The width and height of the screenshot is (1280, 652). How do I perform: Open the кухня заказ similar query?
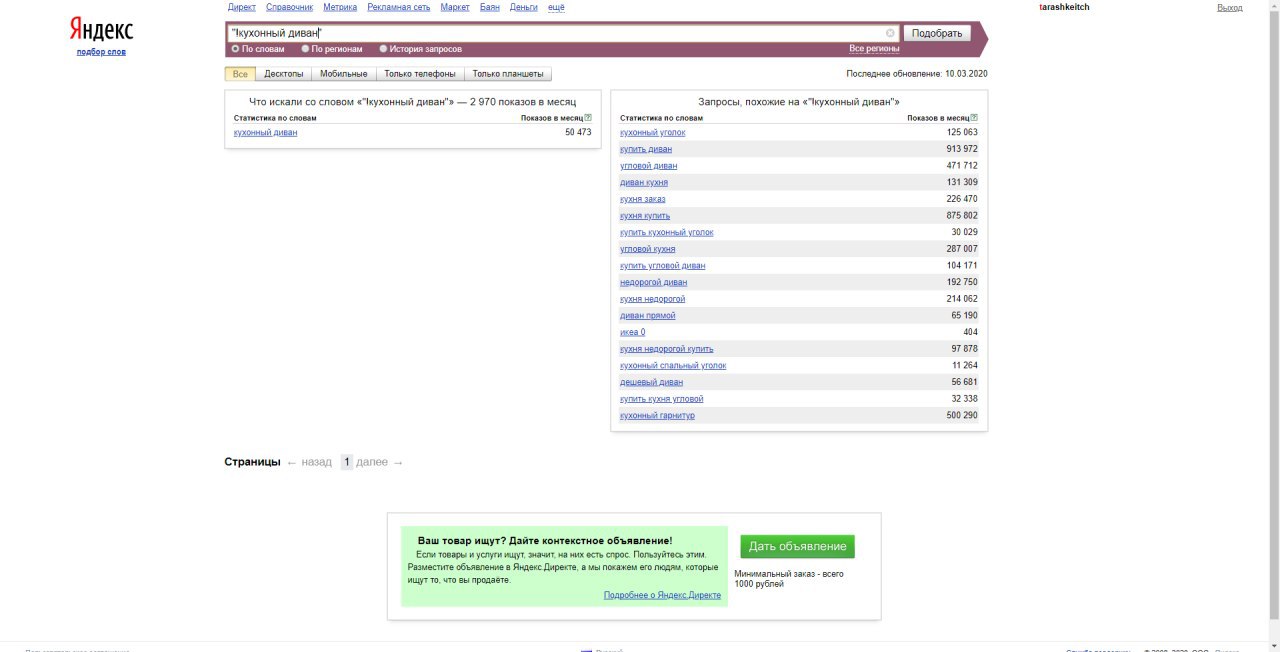point(642,199)
